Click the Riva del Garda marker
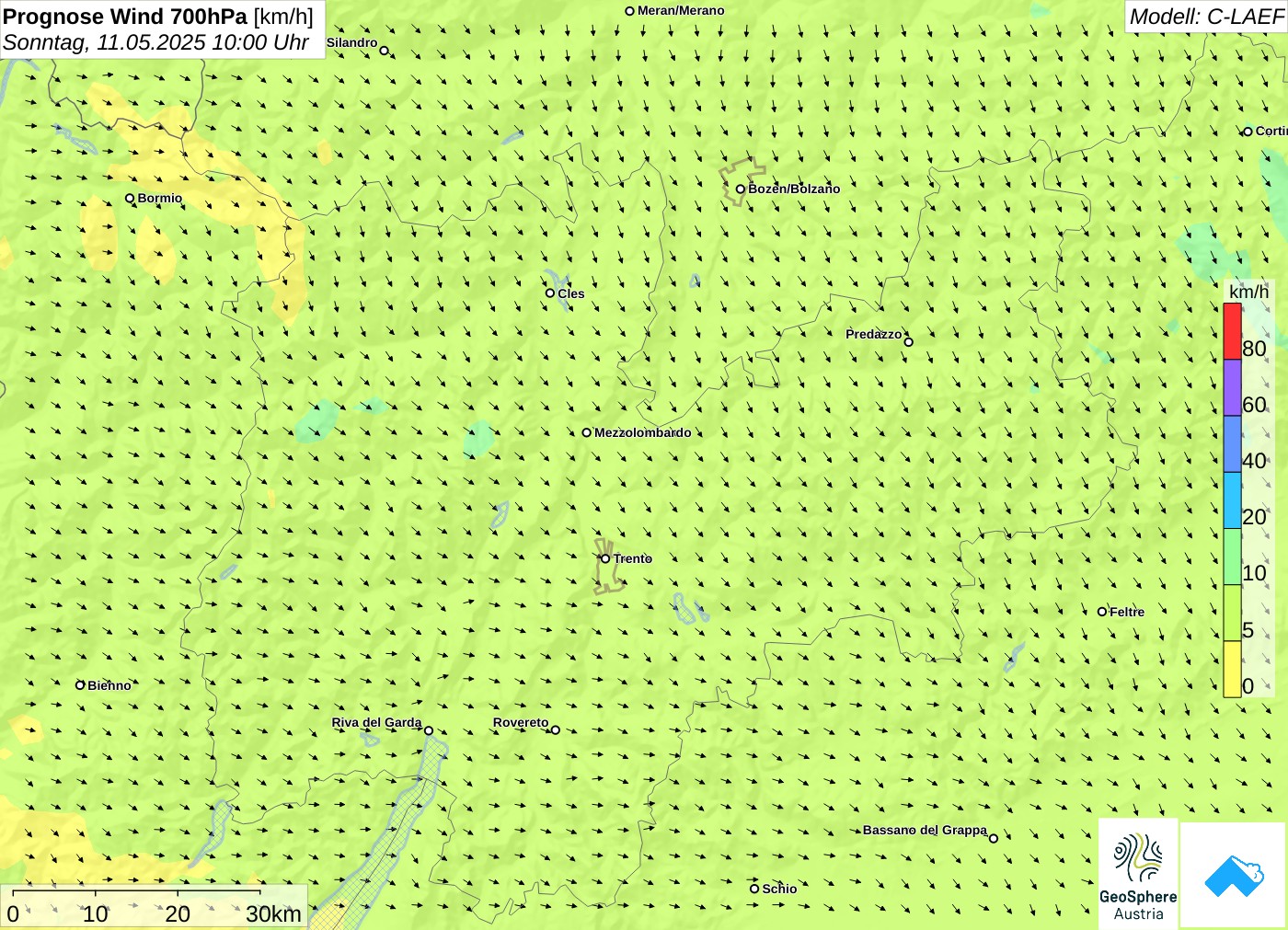The height and width of the screenshot is (930, 1288). 428,730
